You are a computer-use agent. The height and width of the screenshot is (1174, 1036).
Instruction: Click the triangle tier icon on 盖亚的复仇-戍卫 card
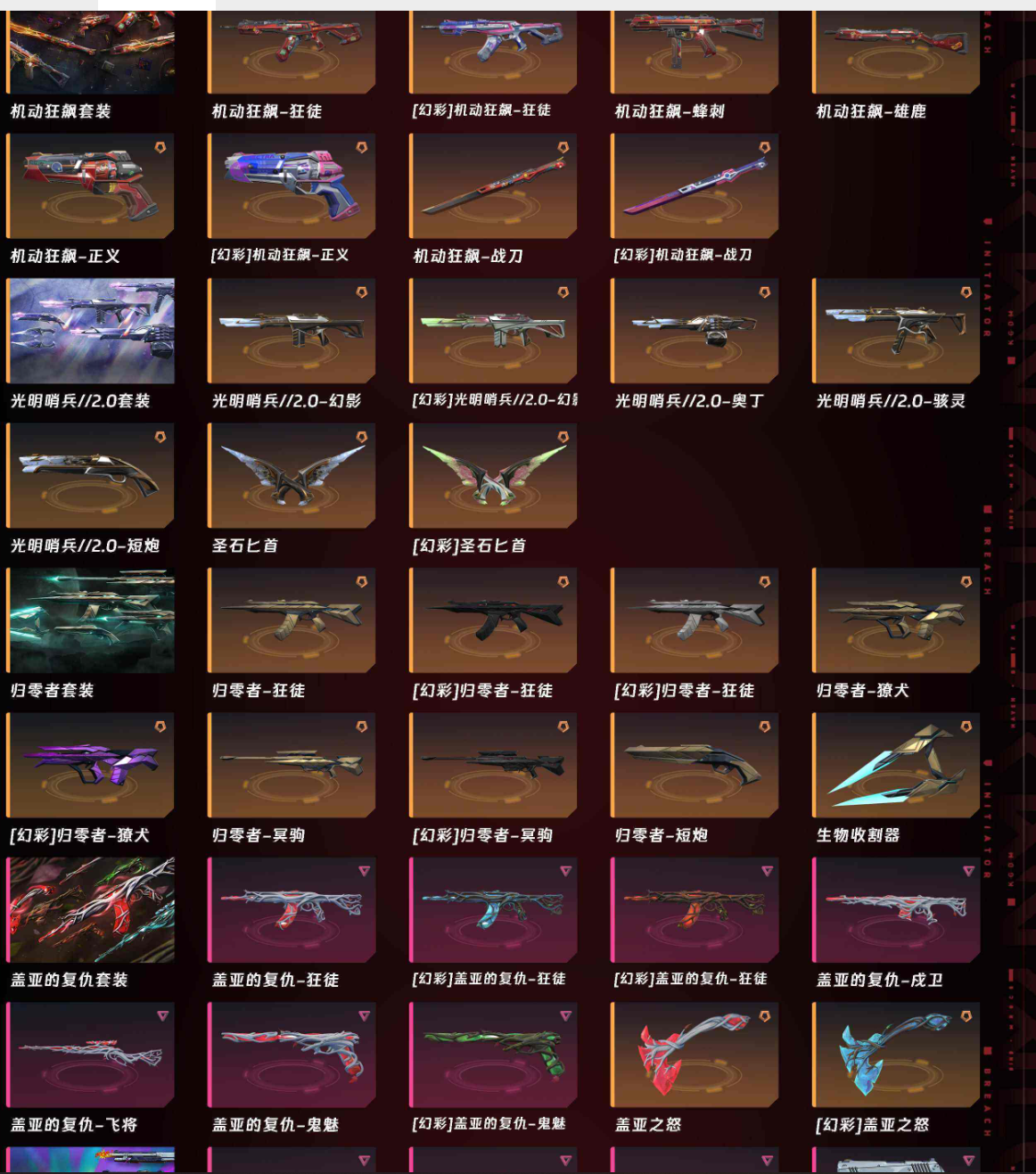tap(968, 871)
